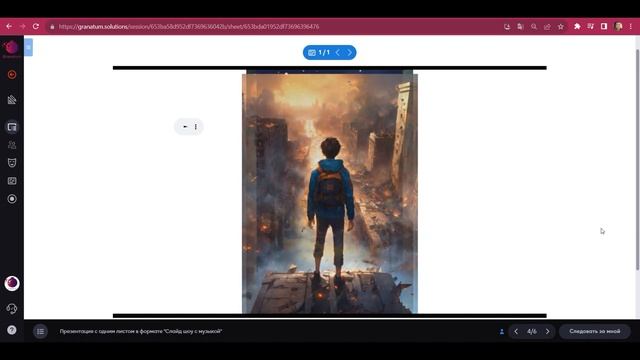Viewport: 640px width, 360px height.
Task: Click the 'Следовать за мной' button
Action: tap(595, 331)
